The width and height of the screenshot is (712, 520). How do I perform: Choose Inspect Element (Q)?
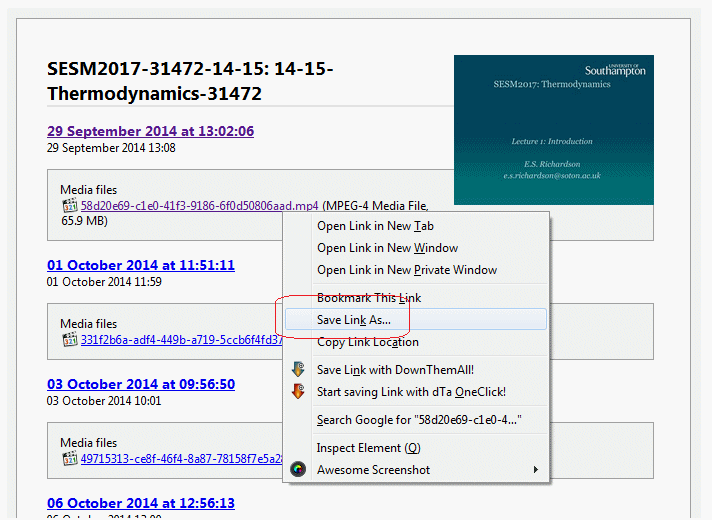[368, 448]
